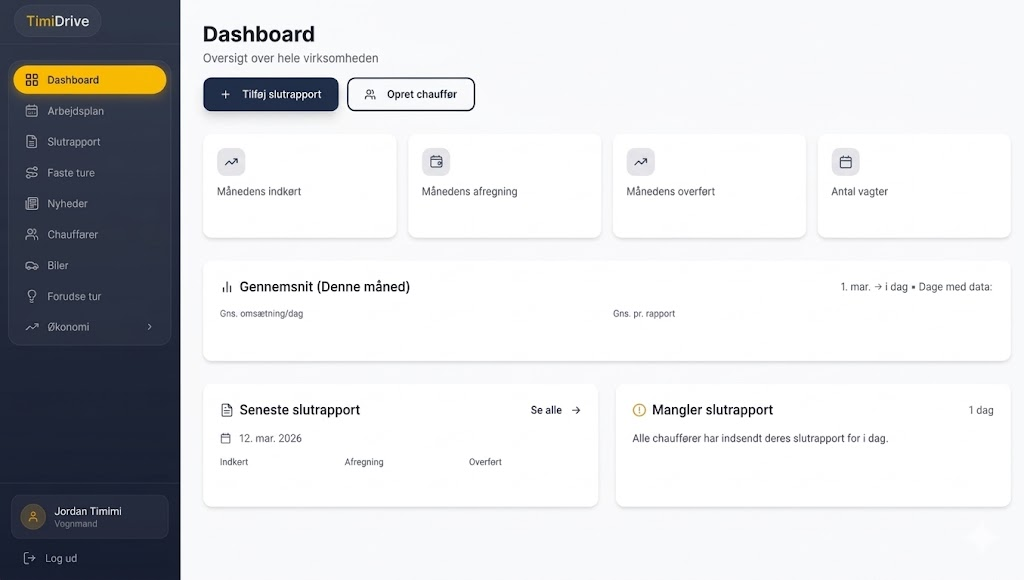Click the Oversigt over hele virksomheden subtitle
This screenshot has height=580, width=1024.
pyautogui.click(x=291, y=58)
